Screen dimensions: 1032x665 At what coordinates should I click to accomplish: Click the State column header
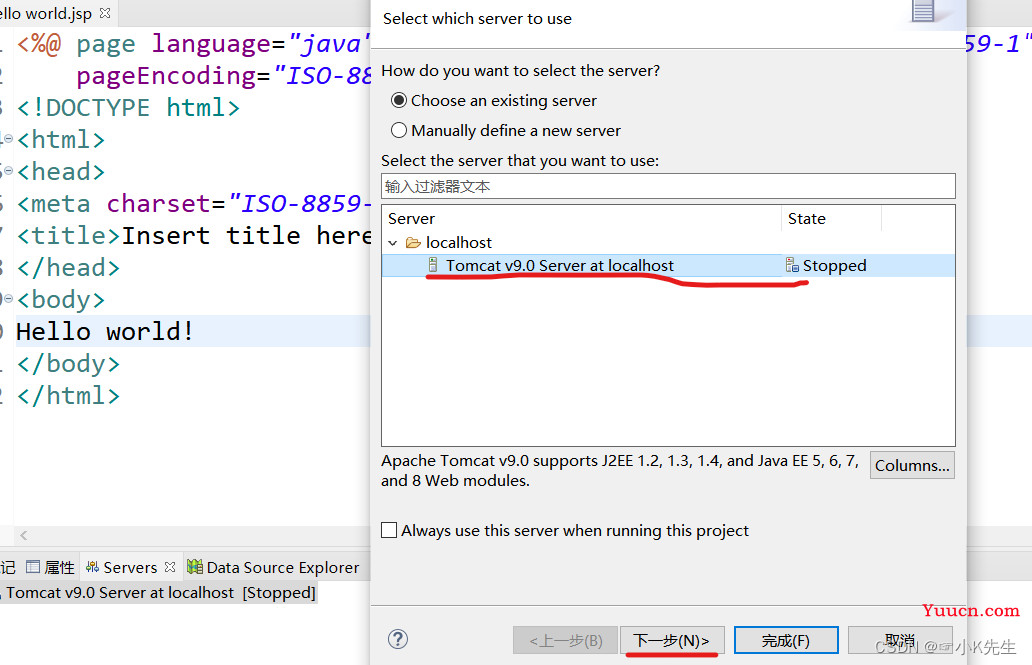pyautogui.click(x=831, y=219)
